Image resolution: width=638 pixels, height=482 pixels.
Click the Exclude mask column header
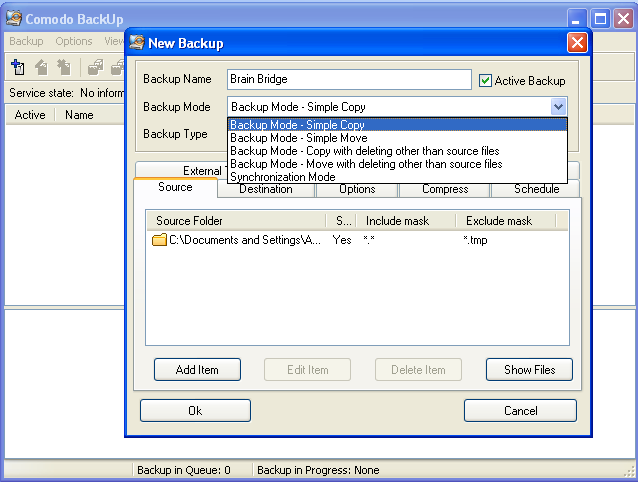click(506, 220)
